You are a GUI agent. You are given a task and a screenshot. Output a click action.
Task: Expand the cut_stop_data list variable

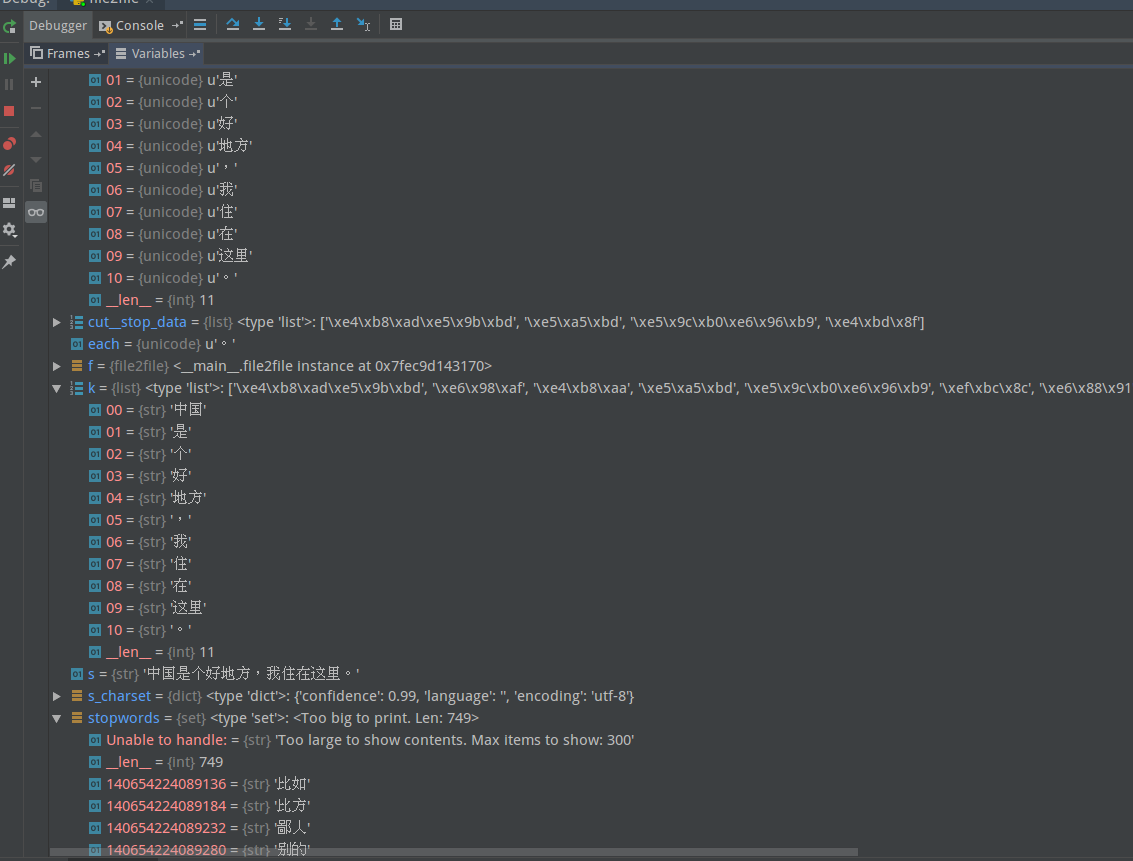coord(56,322)
